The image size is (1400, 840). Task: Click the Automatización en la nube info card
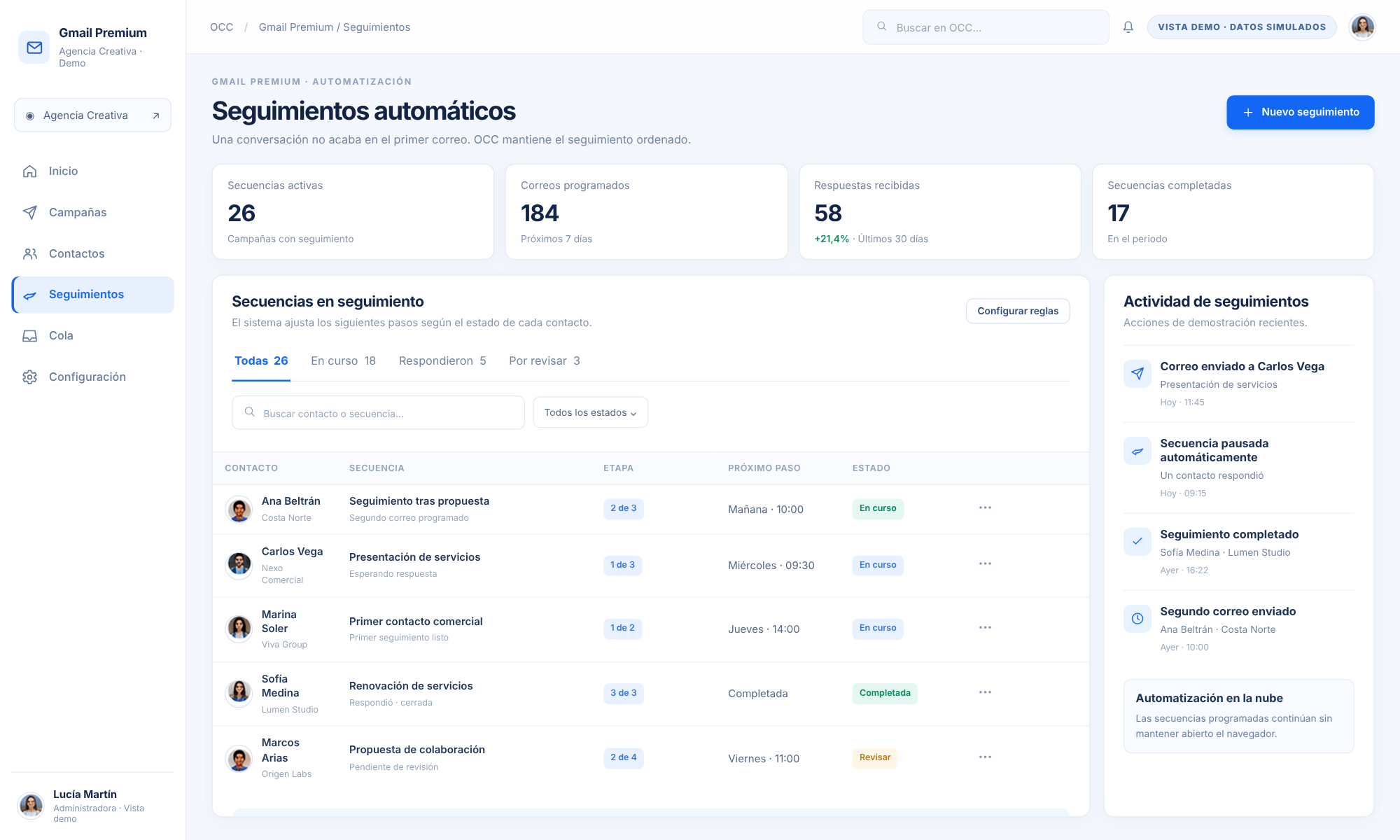point(1238,715)
